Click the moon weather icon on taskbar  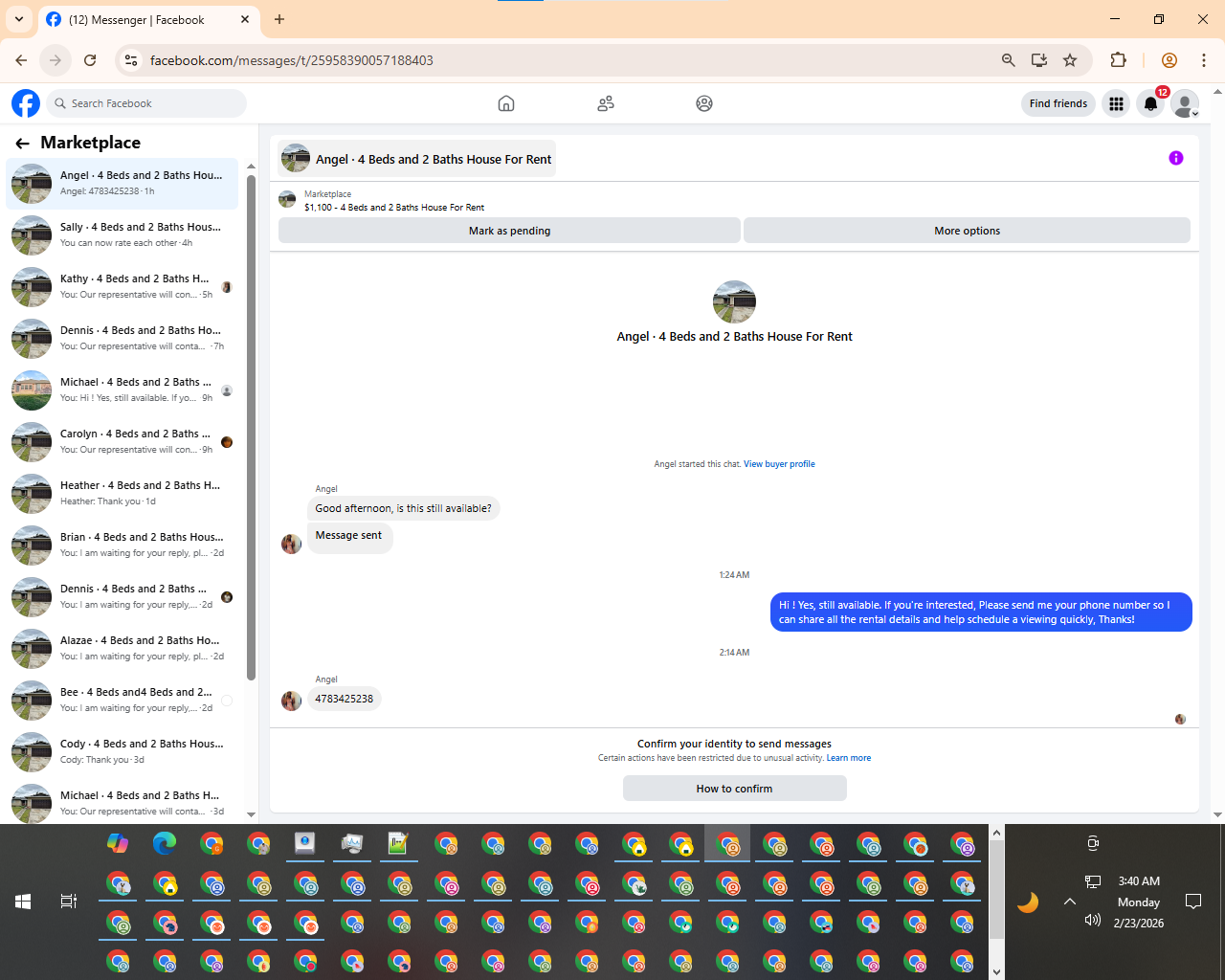pos(1028,902)
